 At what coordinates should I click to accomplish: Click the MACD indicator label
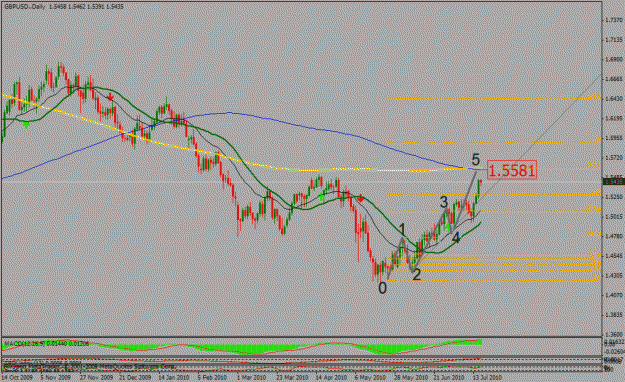point(46,343)
